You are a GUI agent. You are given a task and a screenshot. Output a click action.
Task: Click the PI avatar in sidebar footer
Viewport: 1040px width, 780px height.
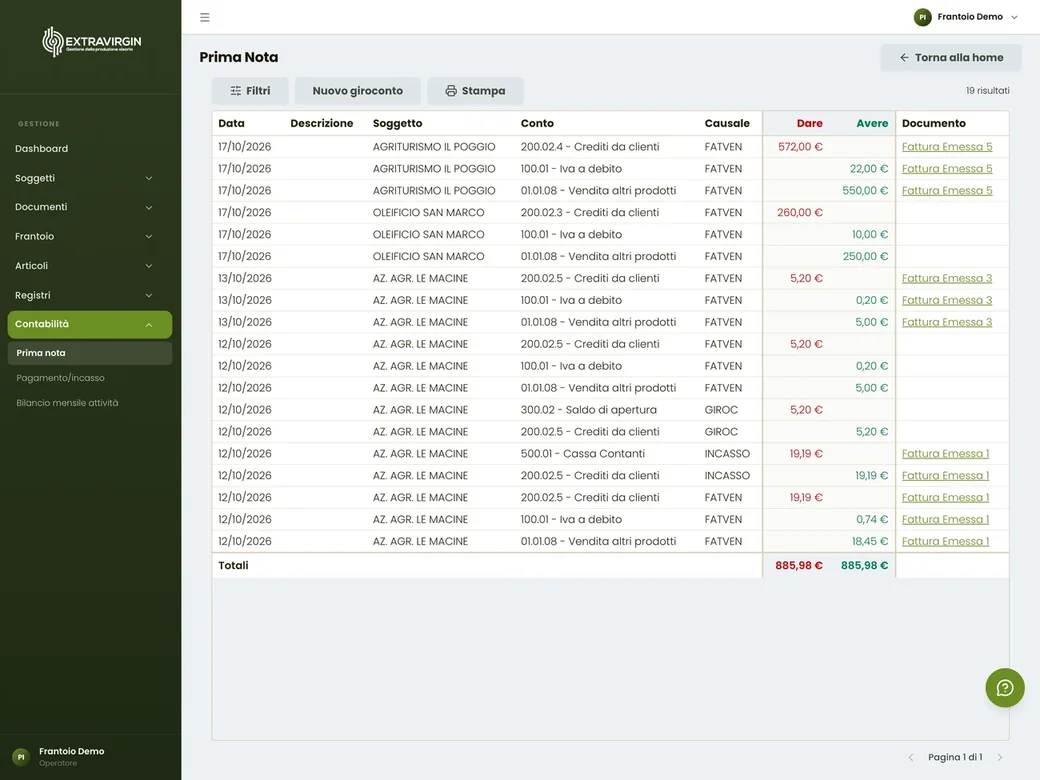coord(21,757)
